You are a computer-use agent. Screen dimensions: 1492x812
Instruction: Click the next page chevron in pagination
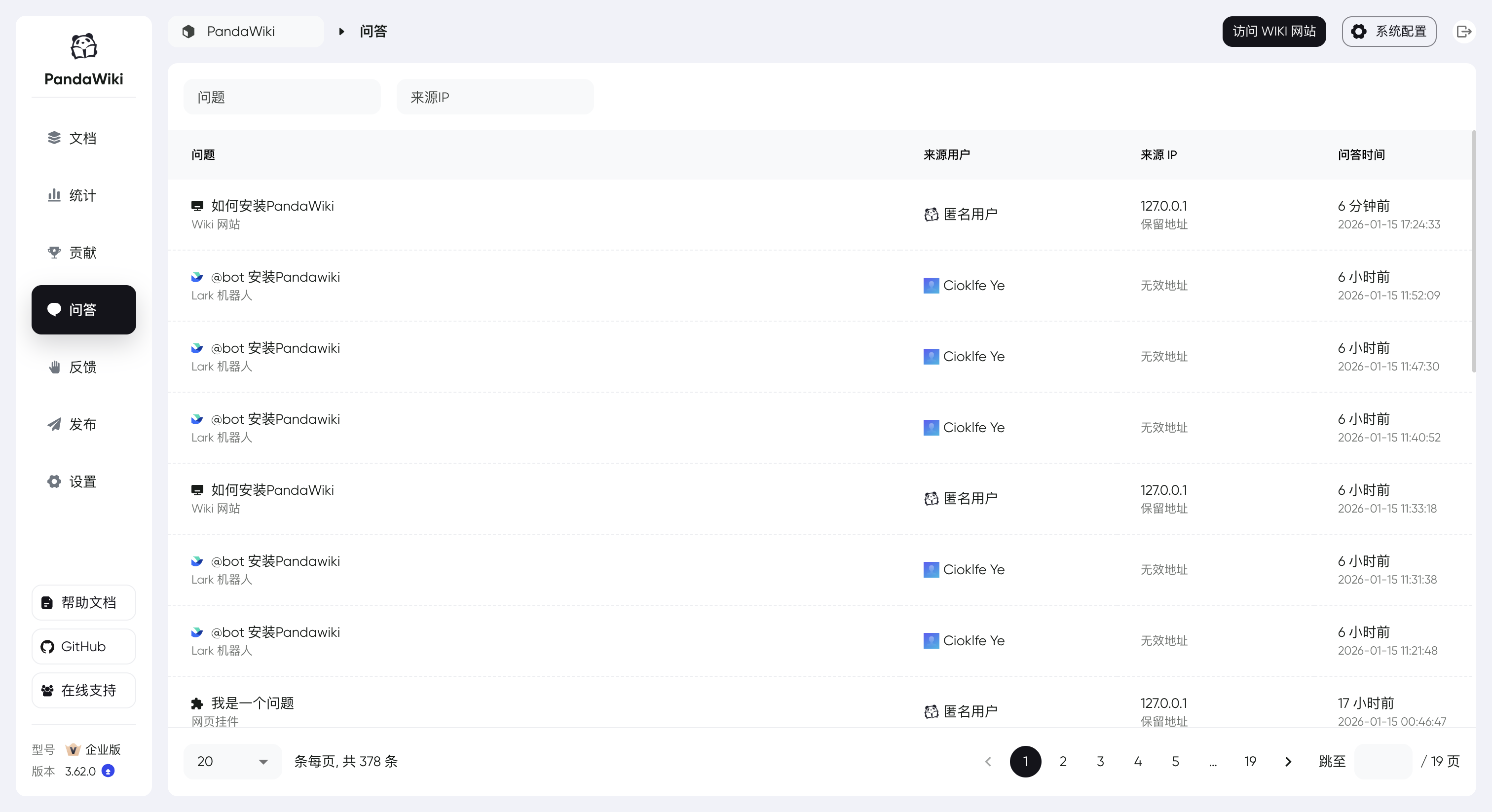(x=1288, y=762)
